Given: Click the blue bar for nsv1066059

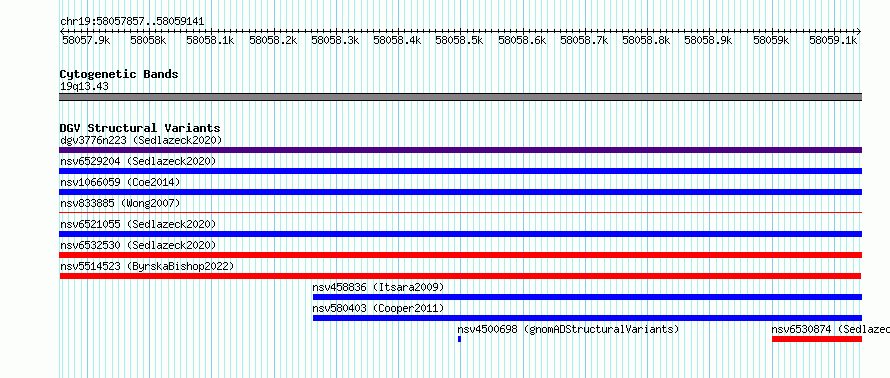Looking at the screenshot, I should coord(460,192).
